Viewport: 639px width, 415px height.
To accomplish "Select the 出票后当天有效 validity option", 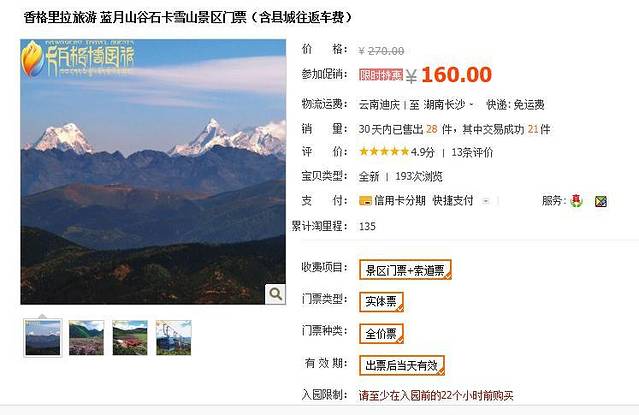I will click(401, 365).
